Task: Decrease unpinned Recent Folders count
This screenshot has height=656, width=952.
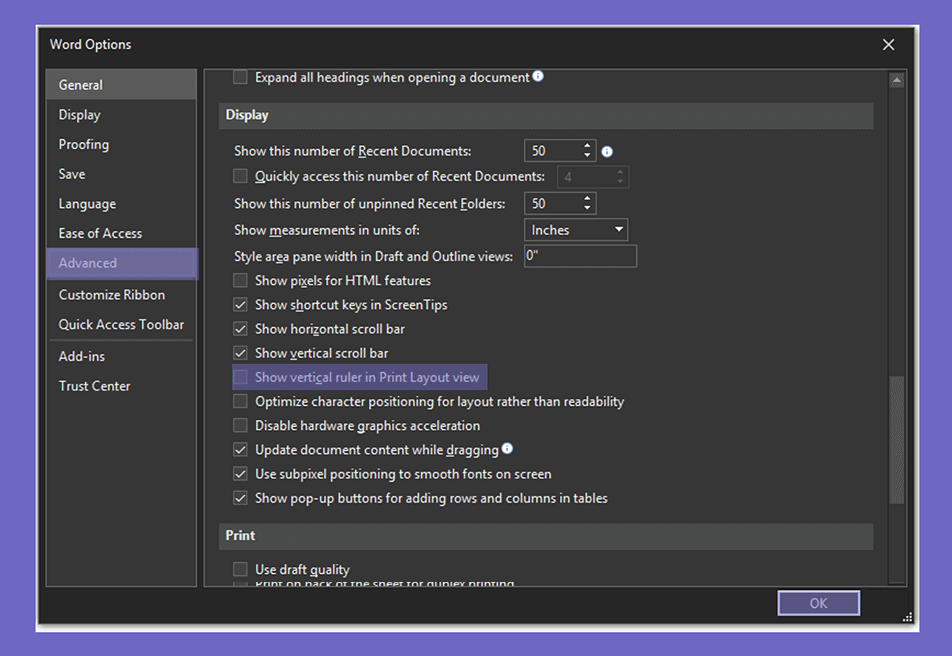Action: (x=587, y=208)
